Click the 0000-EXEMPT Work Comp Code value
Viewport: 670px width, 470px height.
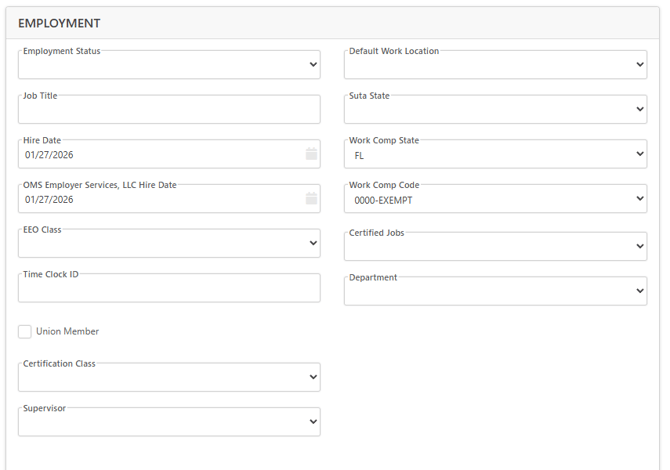[383, 200]
